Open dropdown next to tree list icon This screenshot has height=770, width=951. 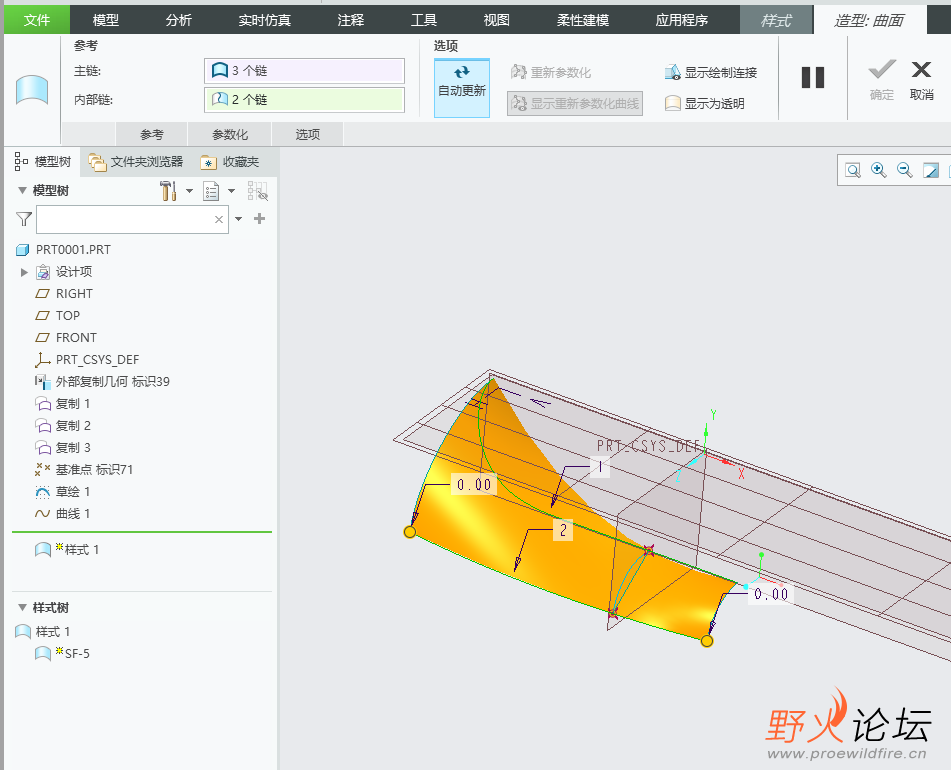point(232,191)
